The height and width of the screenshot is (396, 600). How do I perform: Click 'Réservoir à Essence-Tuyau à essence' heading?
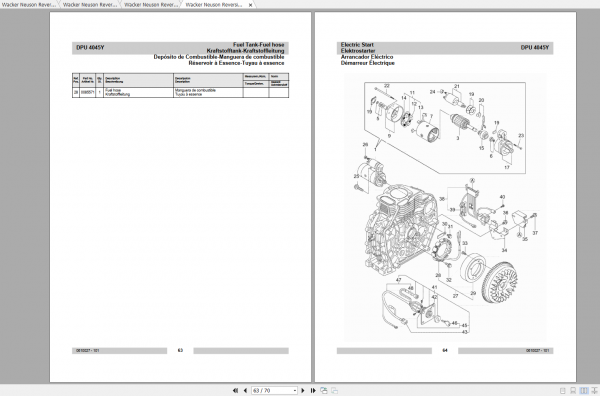pyautogui.click(x=236, y=63)
